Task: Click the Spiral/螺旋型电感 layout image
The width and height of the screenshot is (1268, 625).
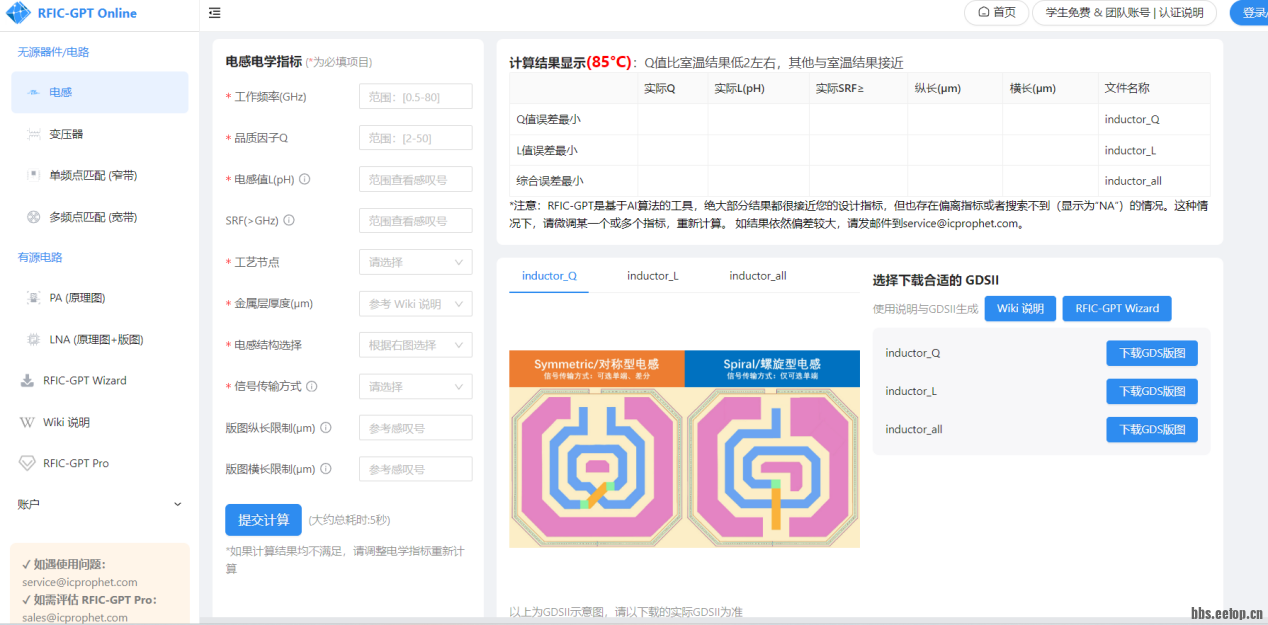Action: click(x=772, y=449)
